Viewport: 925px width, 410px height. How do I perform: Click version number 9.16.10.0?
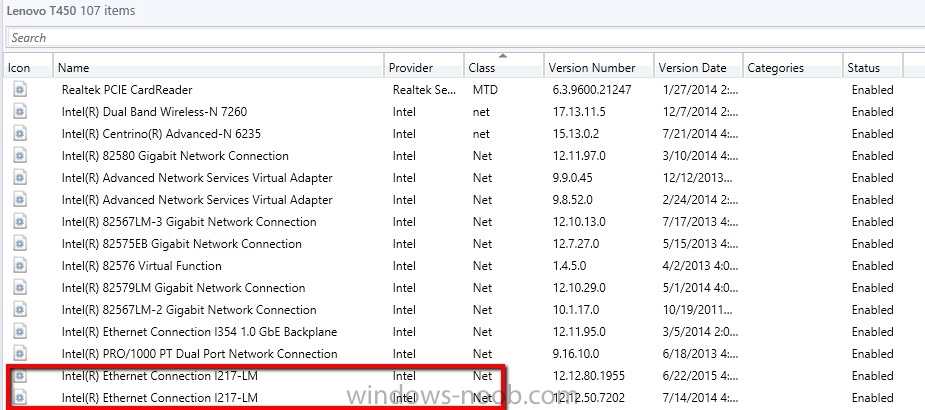coord(576,354)
